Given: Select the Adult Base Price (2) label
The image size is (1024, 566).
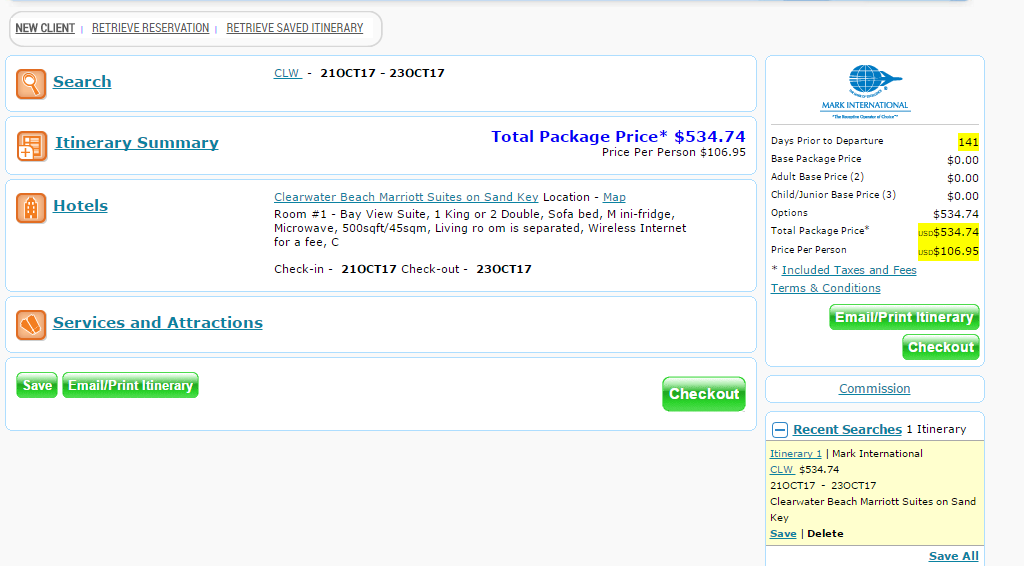Looking at the screenshot, I should pos(817,176).
